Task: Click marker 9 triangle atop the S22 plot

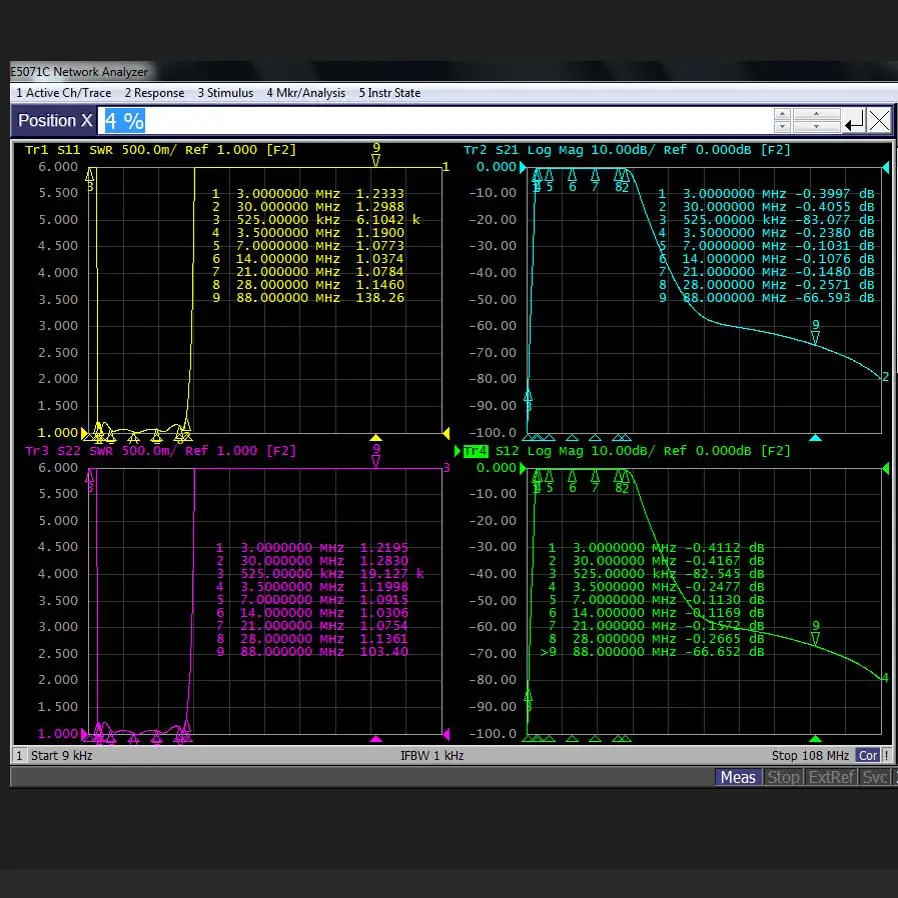Action: [376, 461]
